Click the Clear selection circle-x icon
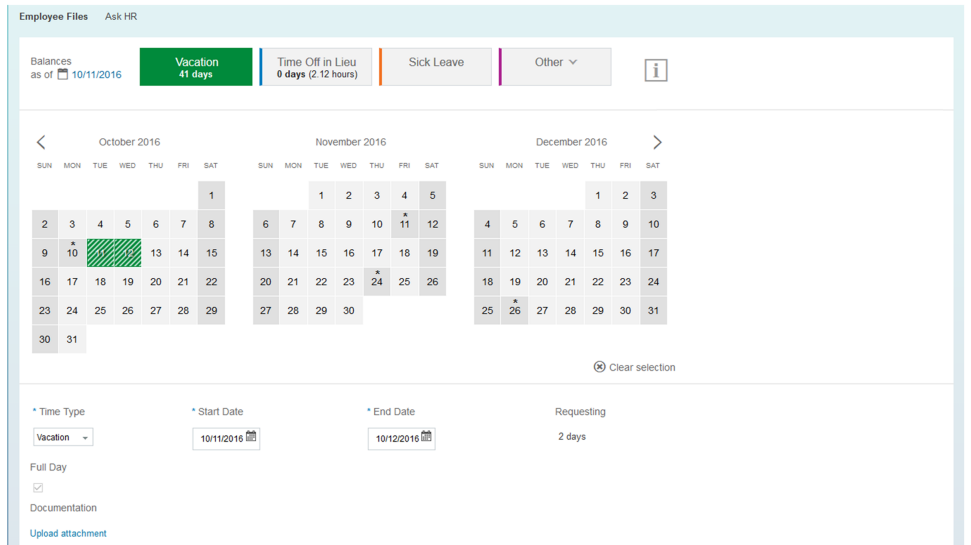 tap(599, 367)
